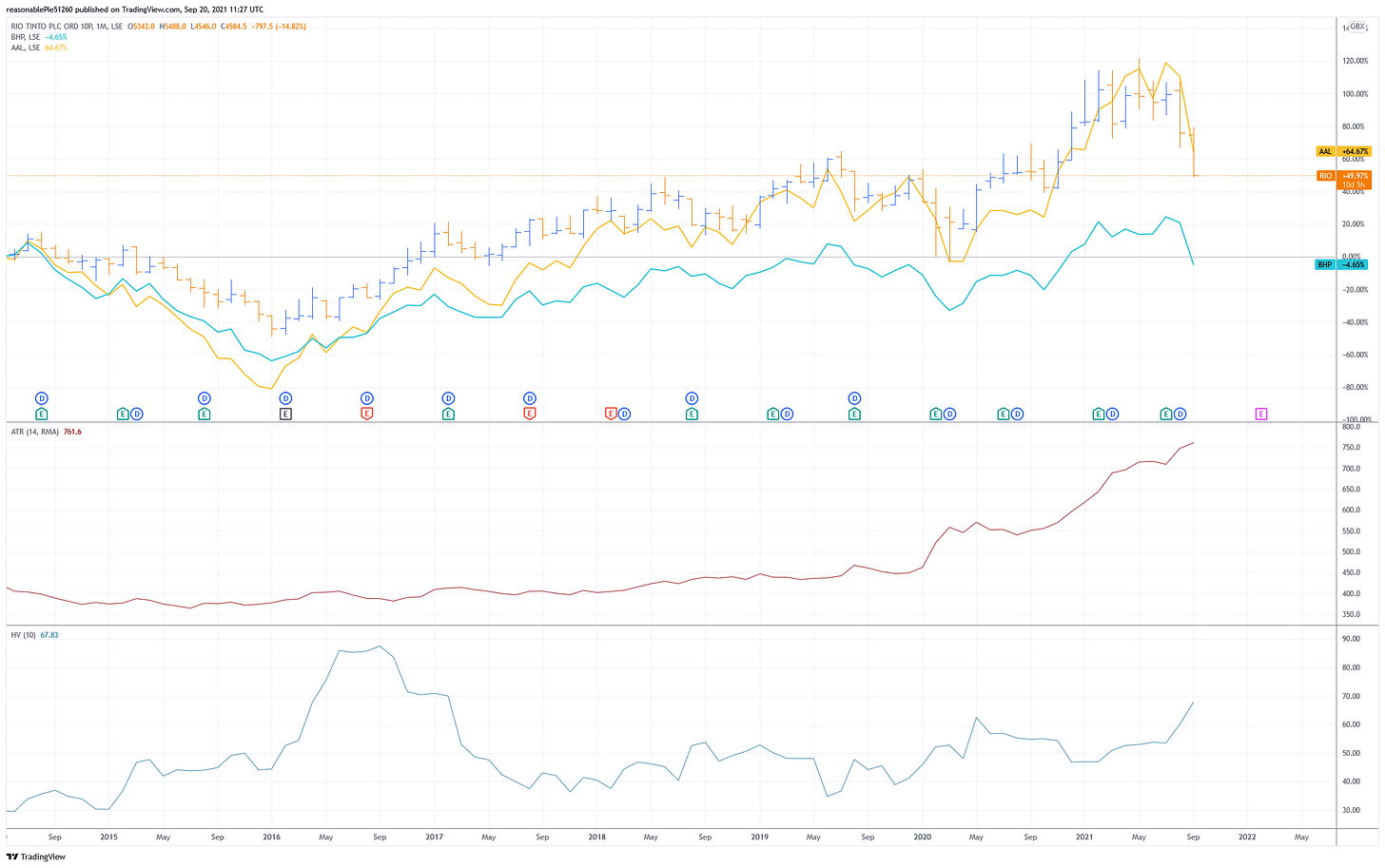Screen dimensions: 1385x868
Task: Click the magenta future earnings E marker
Action: [1261, 414]
